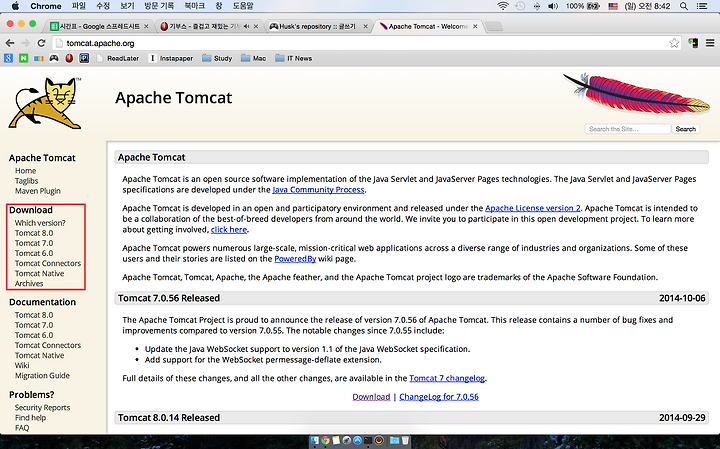Open the ChangeLog for 7.0.56 link
The height and width of the screenshot is (449, 720).
coord(439,397)
